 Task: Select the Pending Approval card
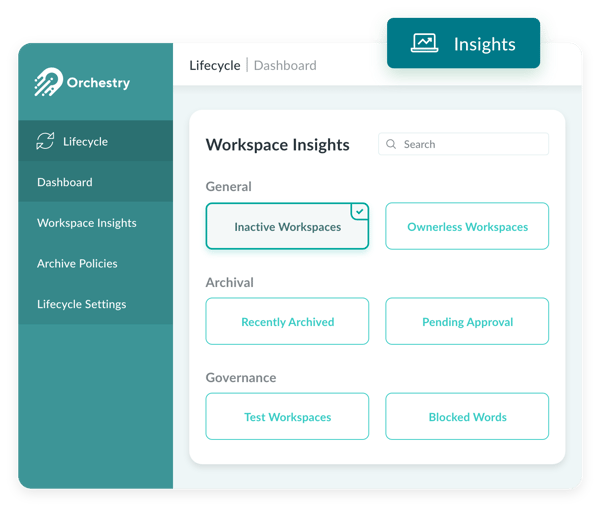point(467,322)
